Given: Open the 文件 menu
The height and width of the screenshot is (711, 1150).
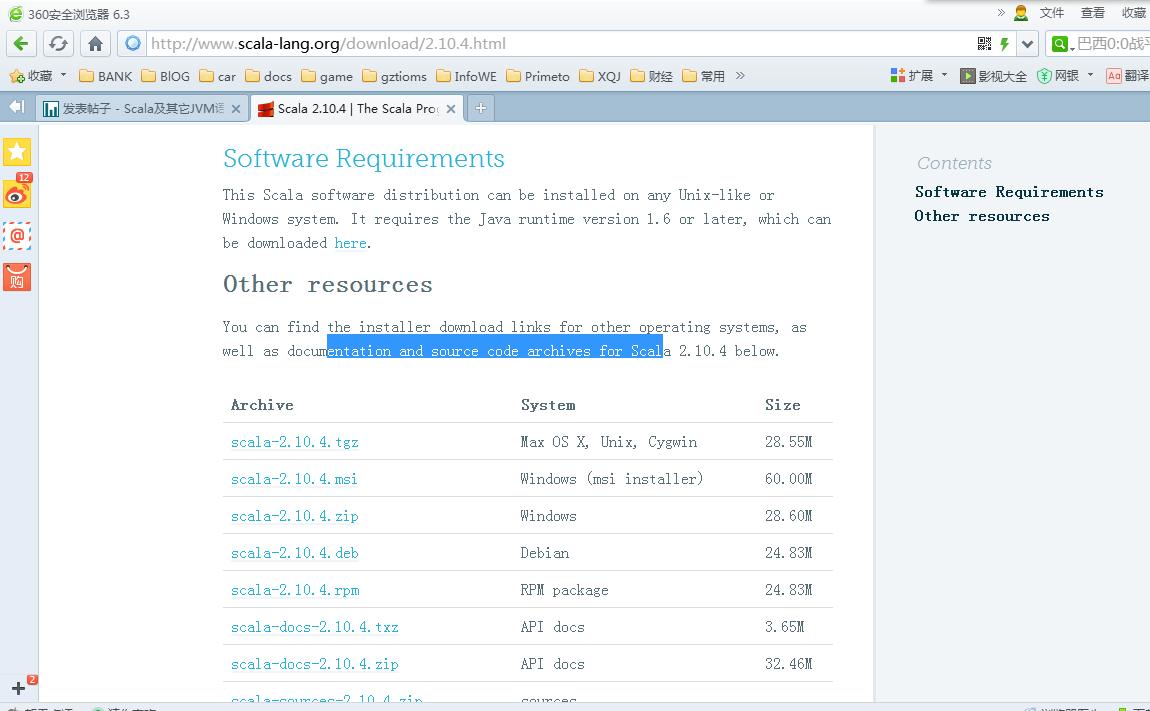Looking at the screenshot, I should (1052, 13).
